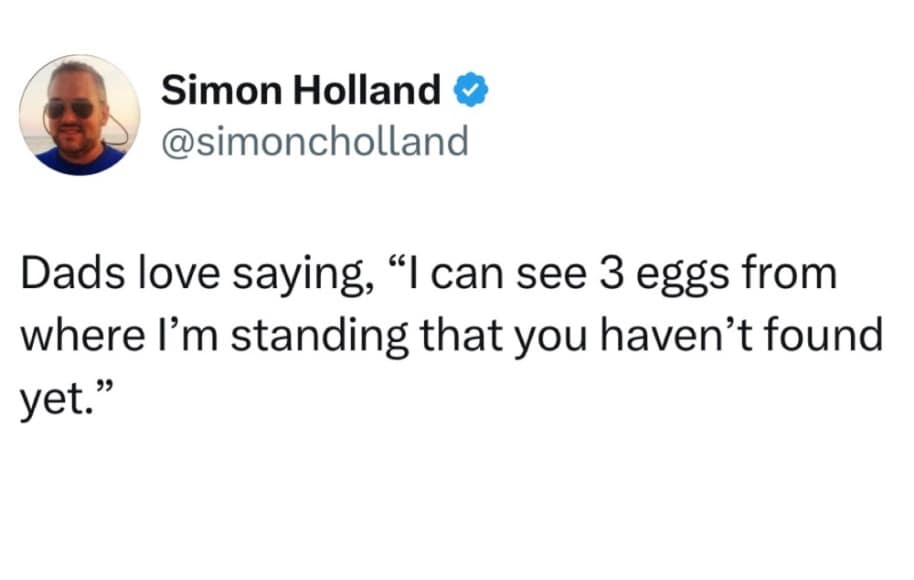Open Simon Holland's profile picture

(80, 115)
